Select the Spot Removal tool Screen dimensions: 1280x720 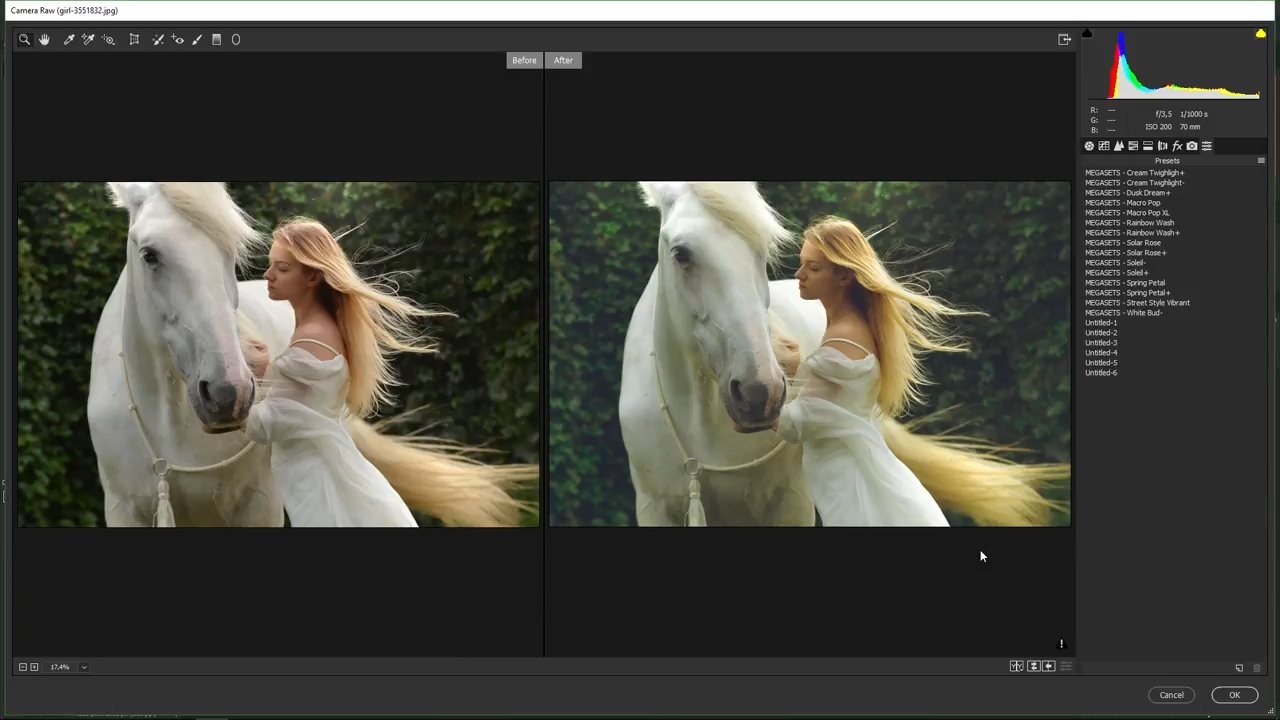coord(158,40)
